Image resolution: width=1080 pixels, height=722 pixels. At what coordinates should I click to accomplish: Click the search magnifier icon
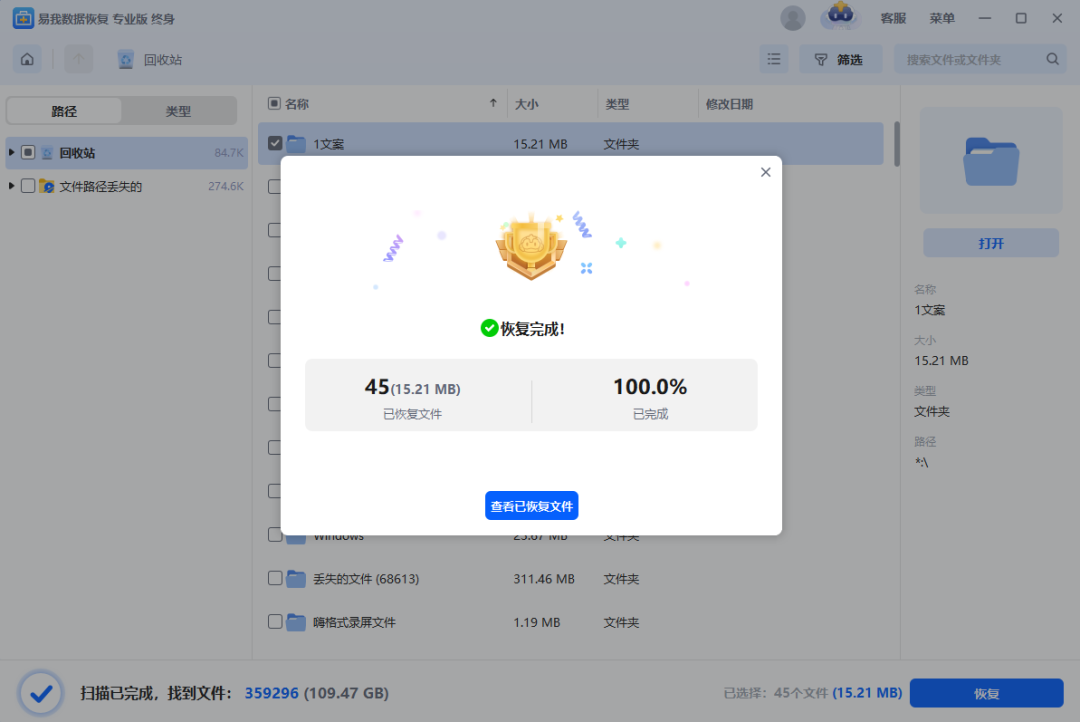click(x=1052, y=59)
